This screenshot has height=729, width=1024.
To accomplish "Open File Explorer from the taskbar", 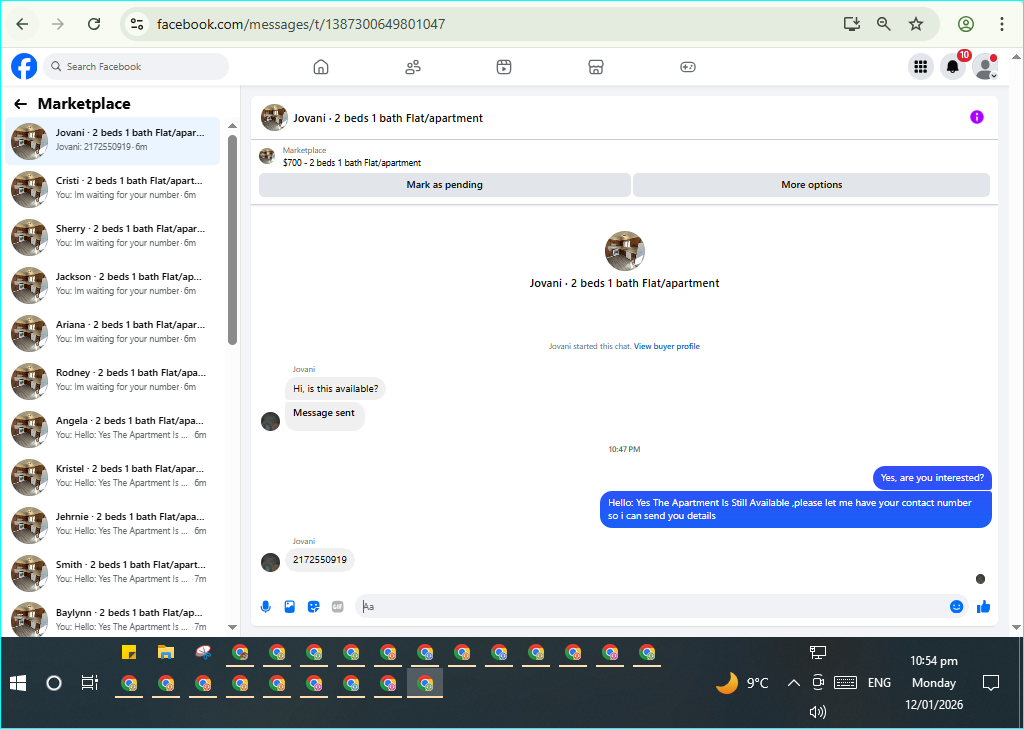I will coord(166,652).
